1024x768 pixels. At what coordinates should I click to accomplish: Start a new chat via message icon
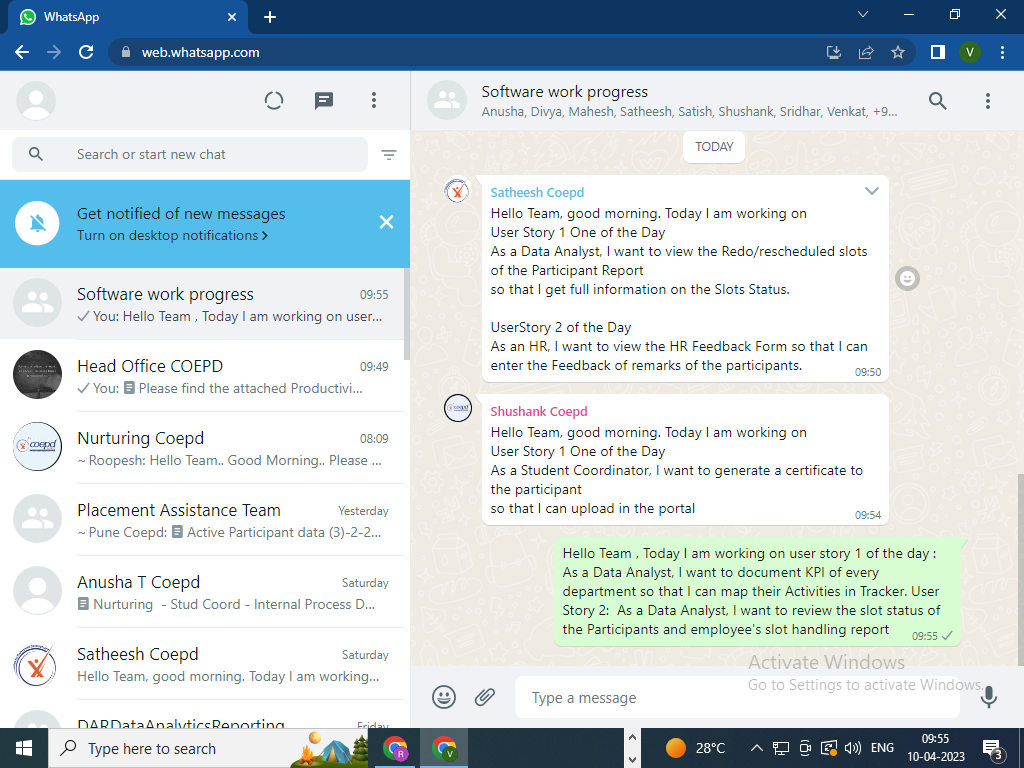(x=324, y=100)
